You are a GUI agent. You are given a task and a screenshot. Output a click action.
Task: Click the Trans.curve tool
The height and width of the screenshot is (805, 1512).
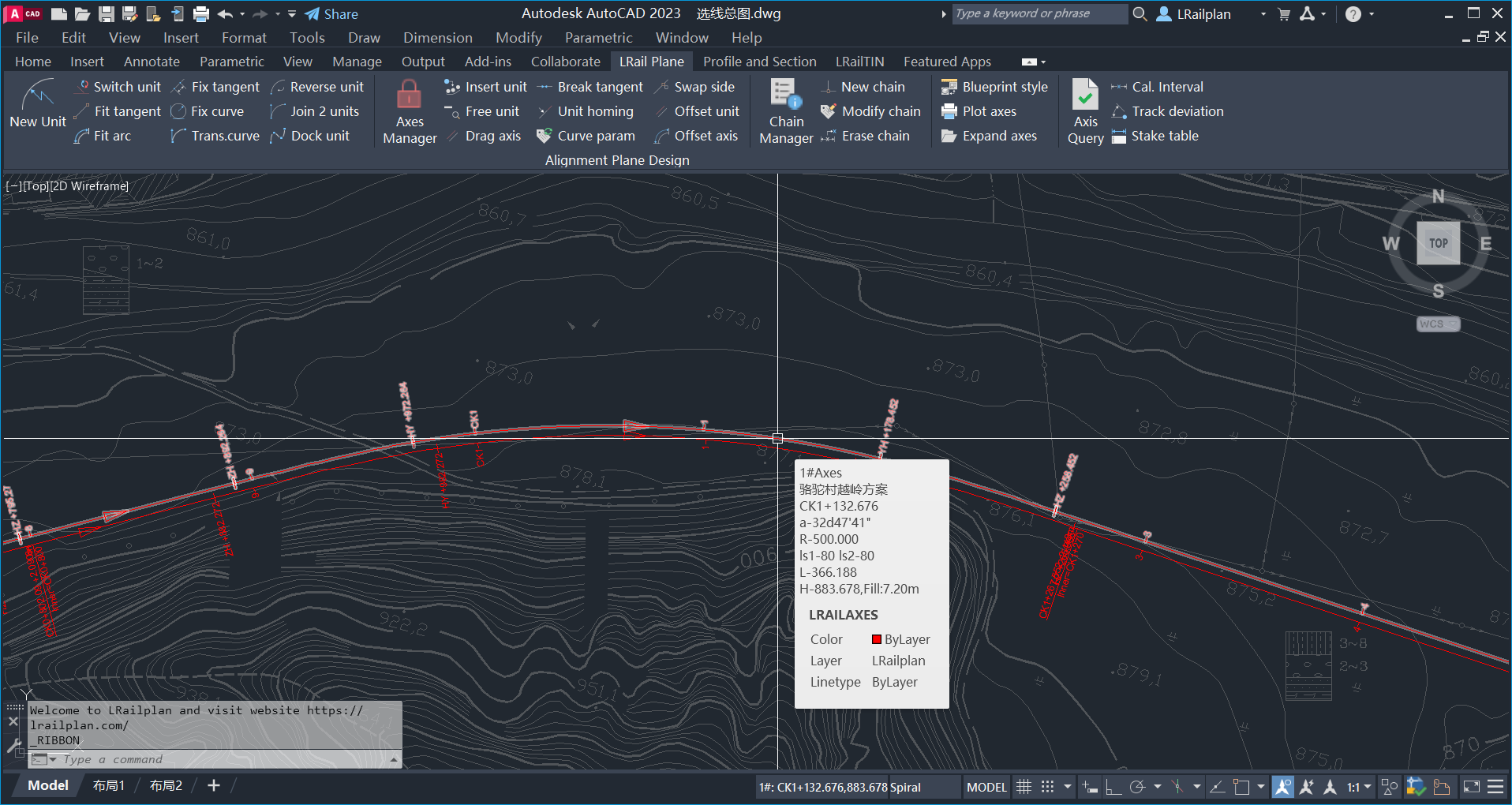tap(215, 136)
